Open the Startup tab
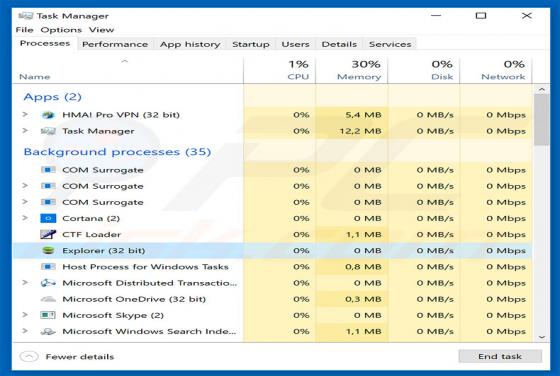Image resolution: width=560 pixels, height=376 pixels. click(x=251, y=44)
